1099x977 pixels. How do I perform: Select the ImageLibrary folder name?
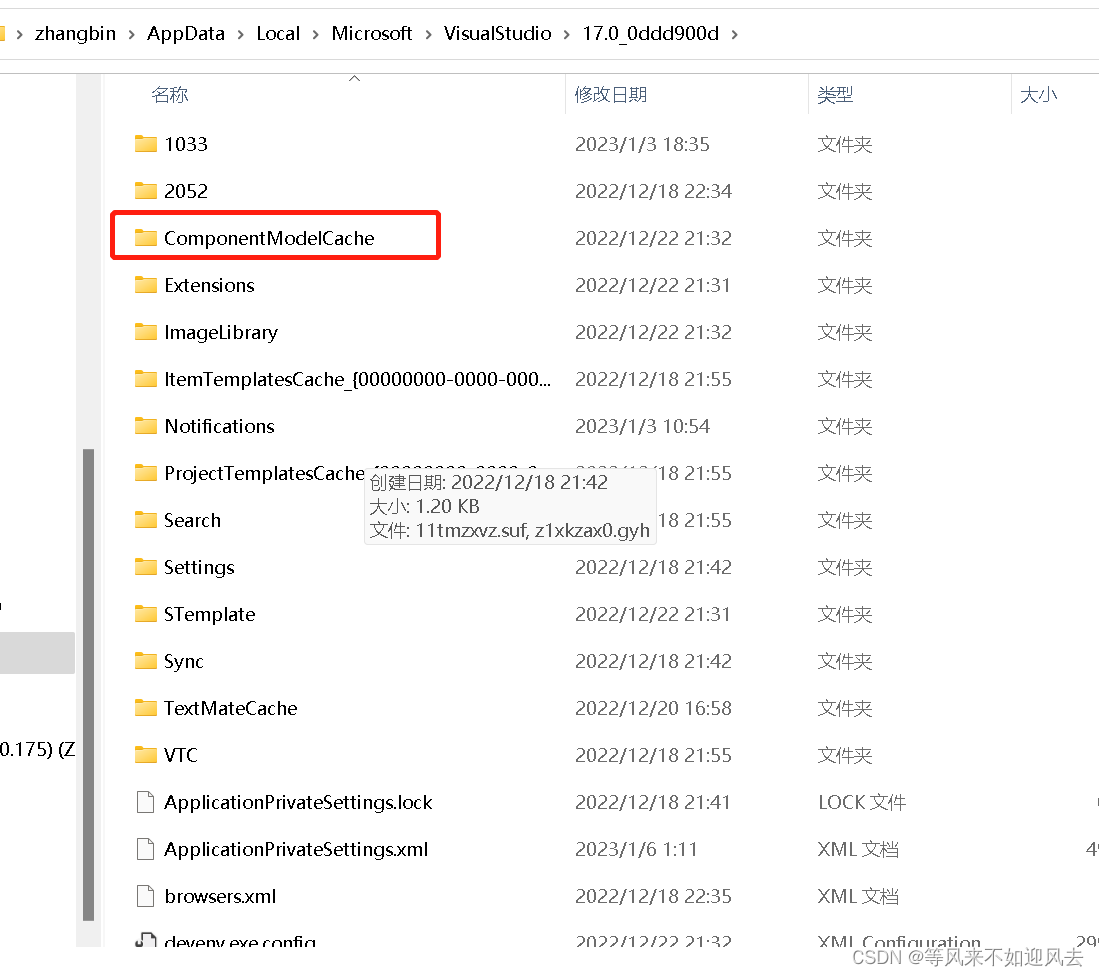pos(221,332)
